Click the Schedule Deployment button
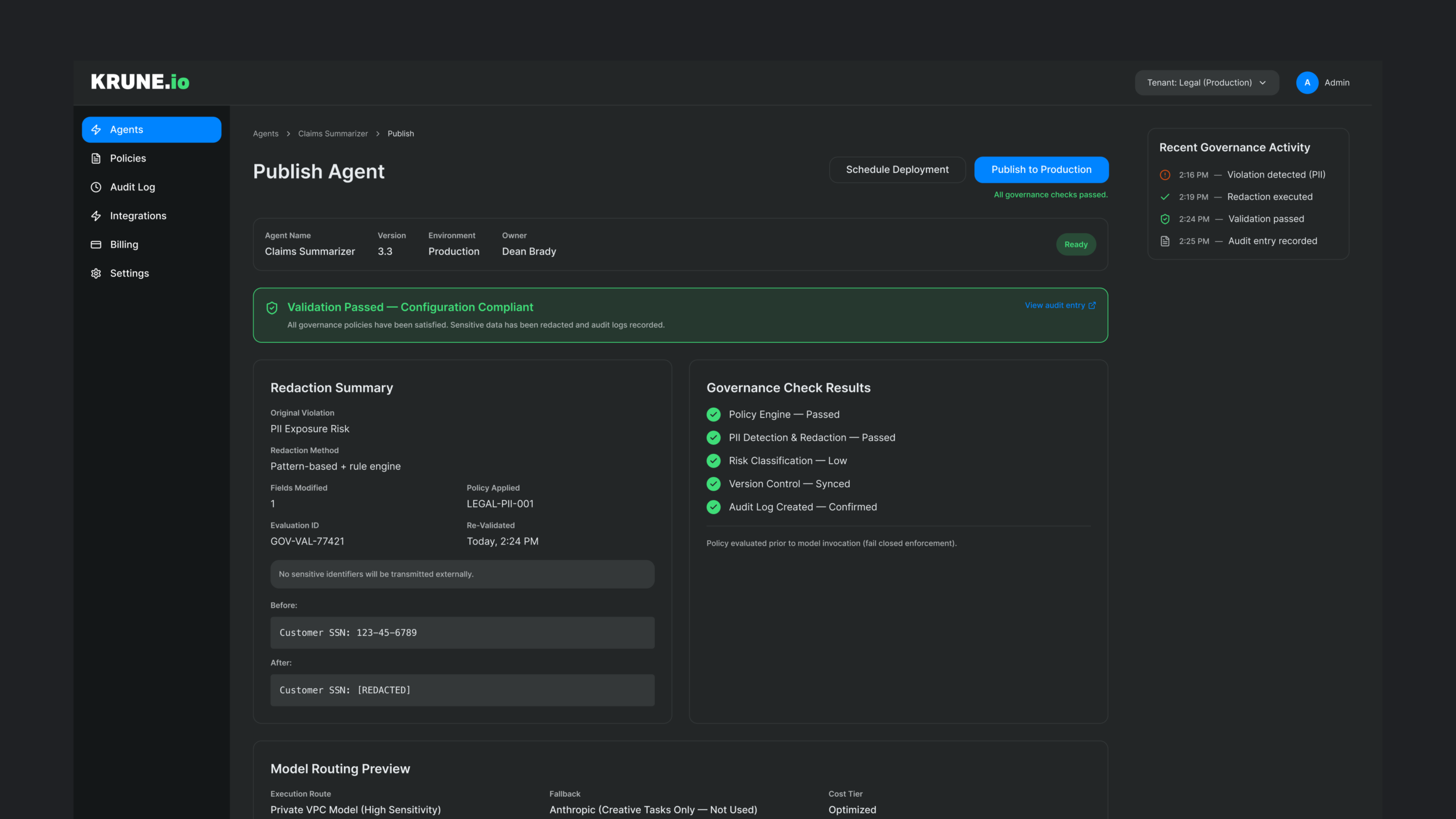The height and width of the screenshot is (819, 1456). click(x=897, y=169)
